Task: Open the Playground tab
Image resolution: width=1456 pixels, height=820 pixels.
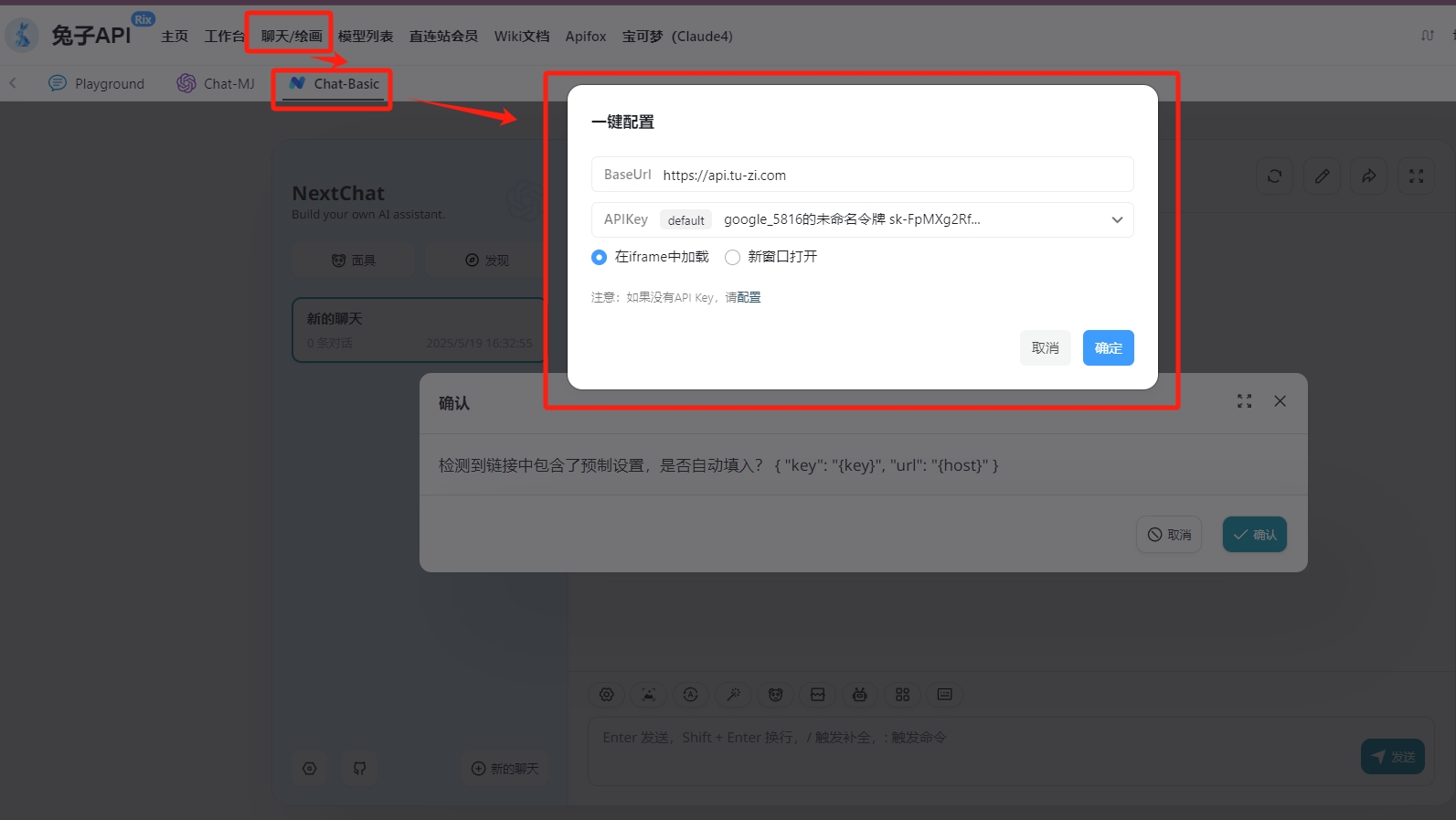Action: [97, 84]
